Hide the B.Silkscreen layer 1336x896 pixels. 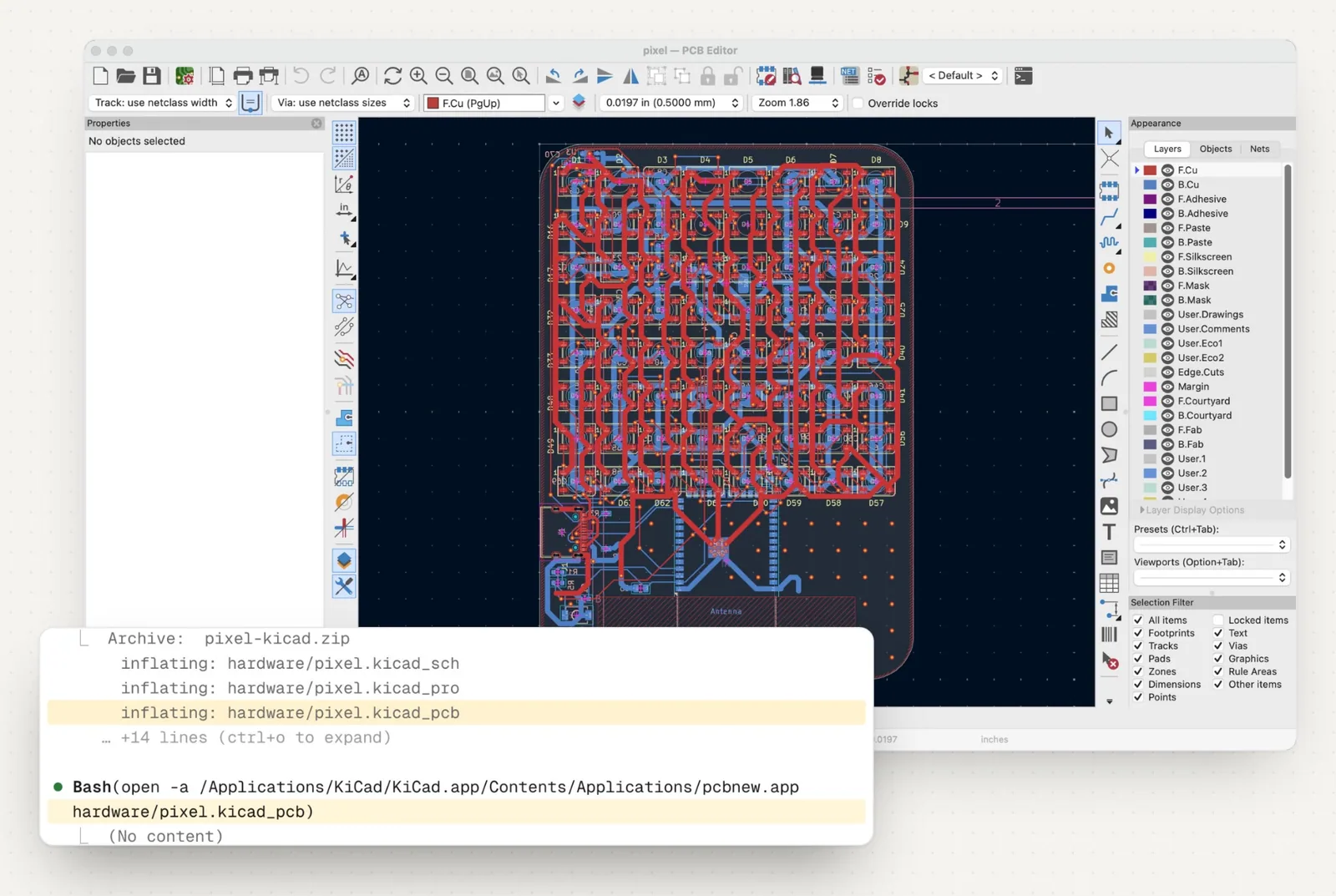coord(1167,271)
